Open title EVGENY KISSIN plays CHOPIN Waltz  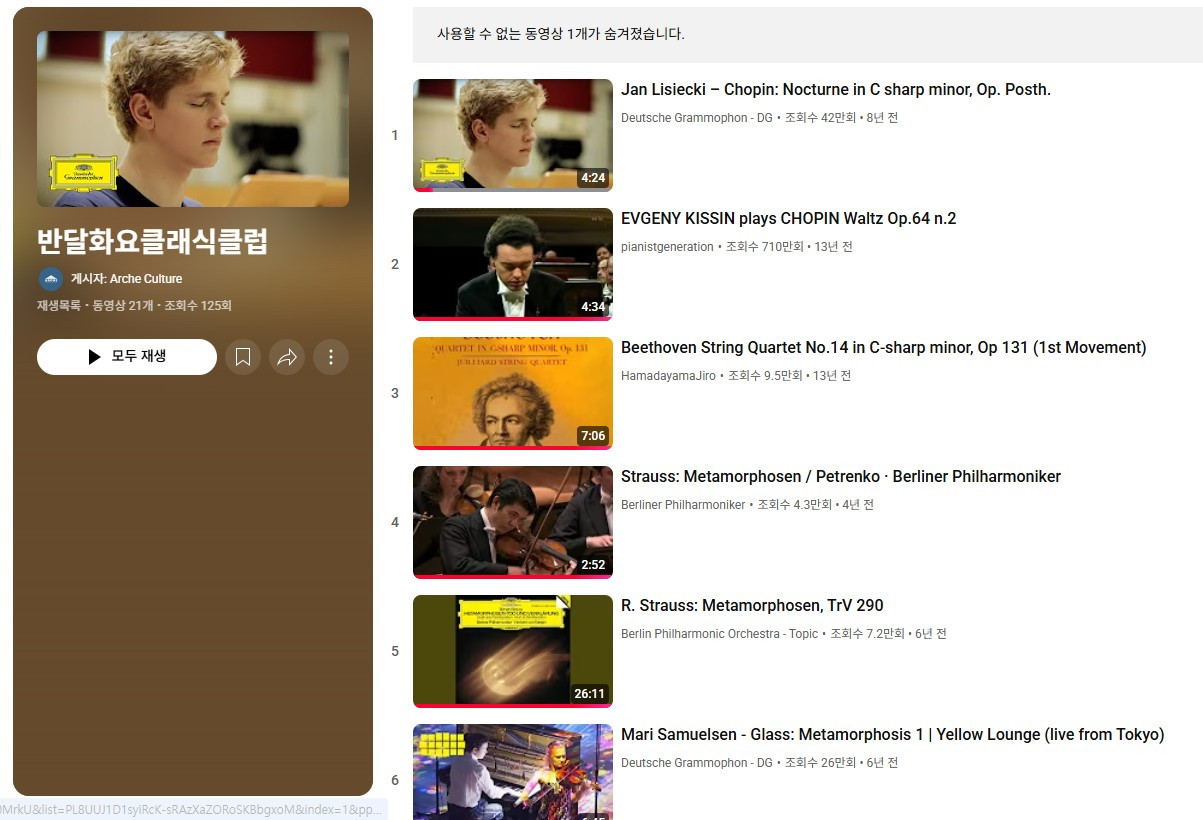pyautogui.click(x=788, y=219)
